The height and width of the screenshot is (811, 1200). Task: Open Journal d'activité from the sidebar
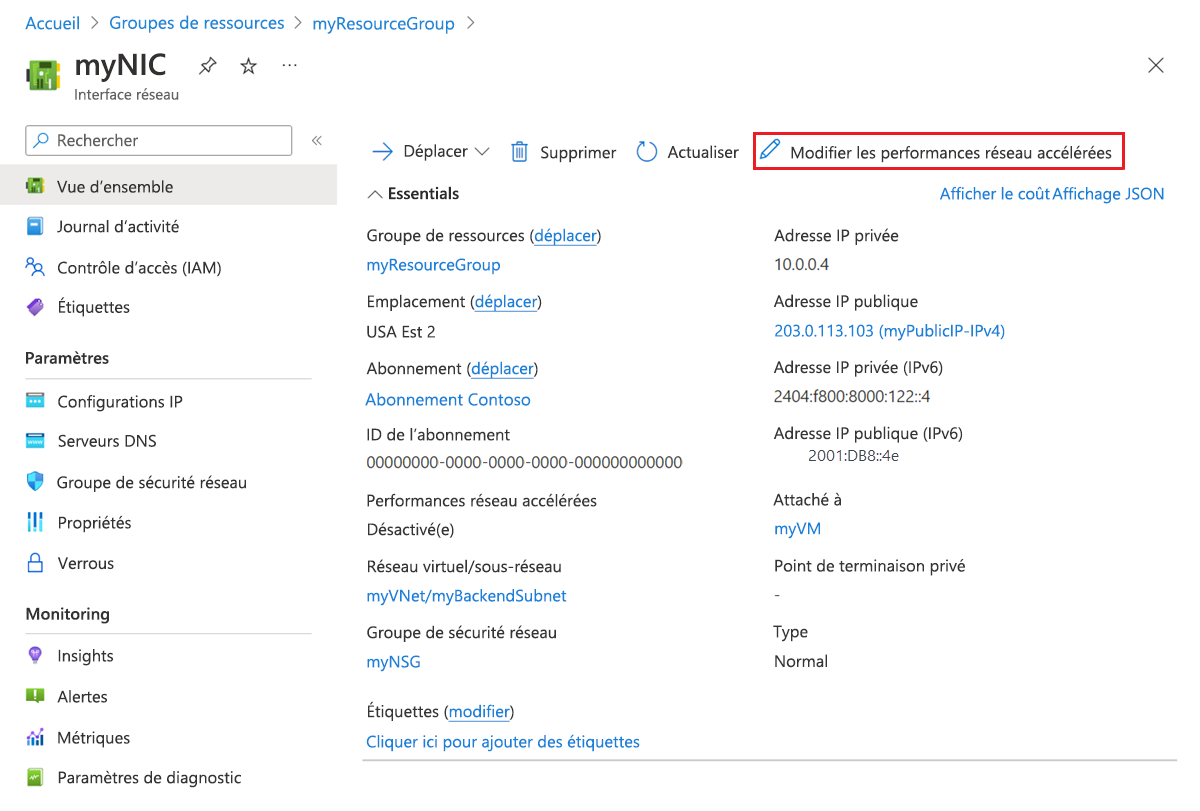point(118,227)
